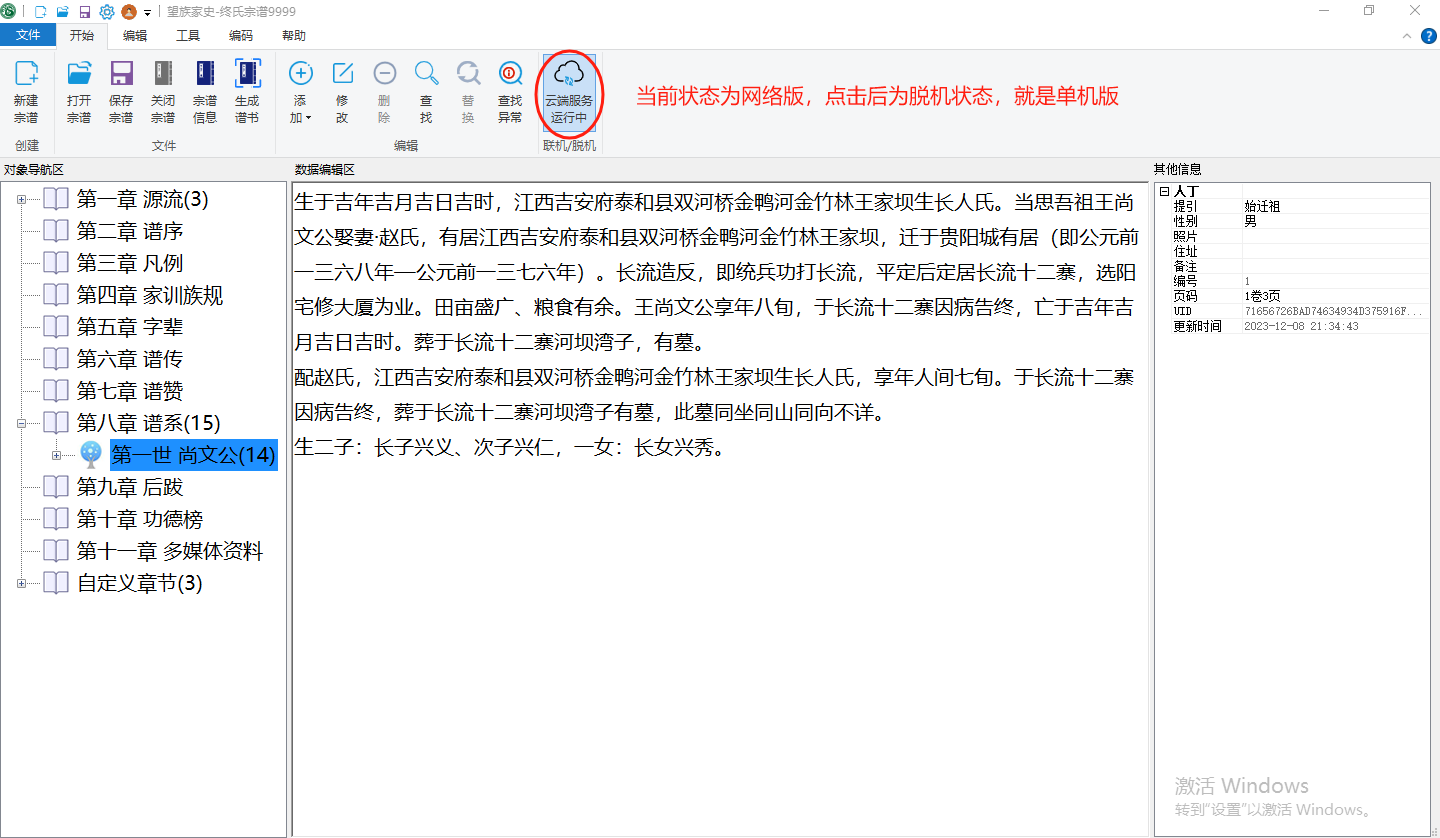Expand 自定义章节(3) node
Image resolution: width=1440 pixels, height=838 pixels.
click(x=22, y=584)
